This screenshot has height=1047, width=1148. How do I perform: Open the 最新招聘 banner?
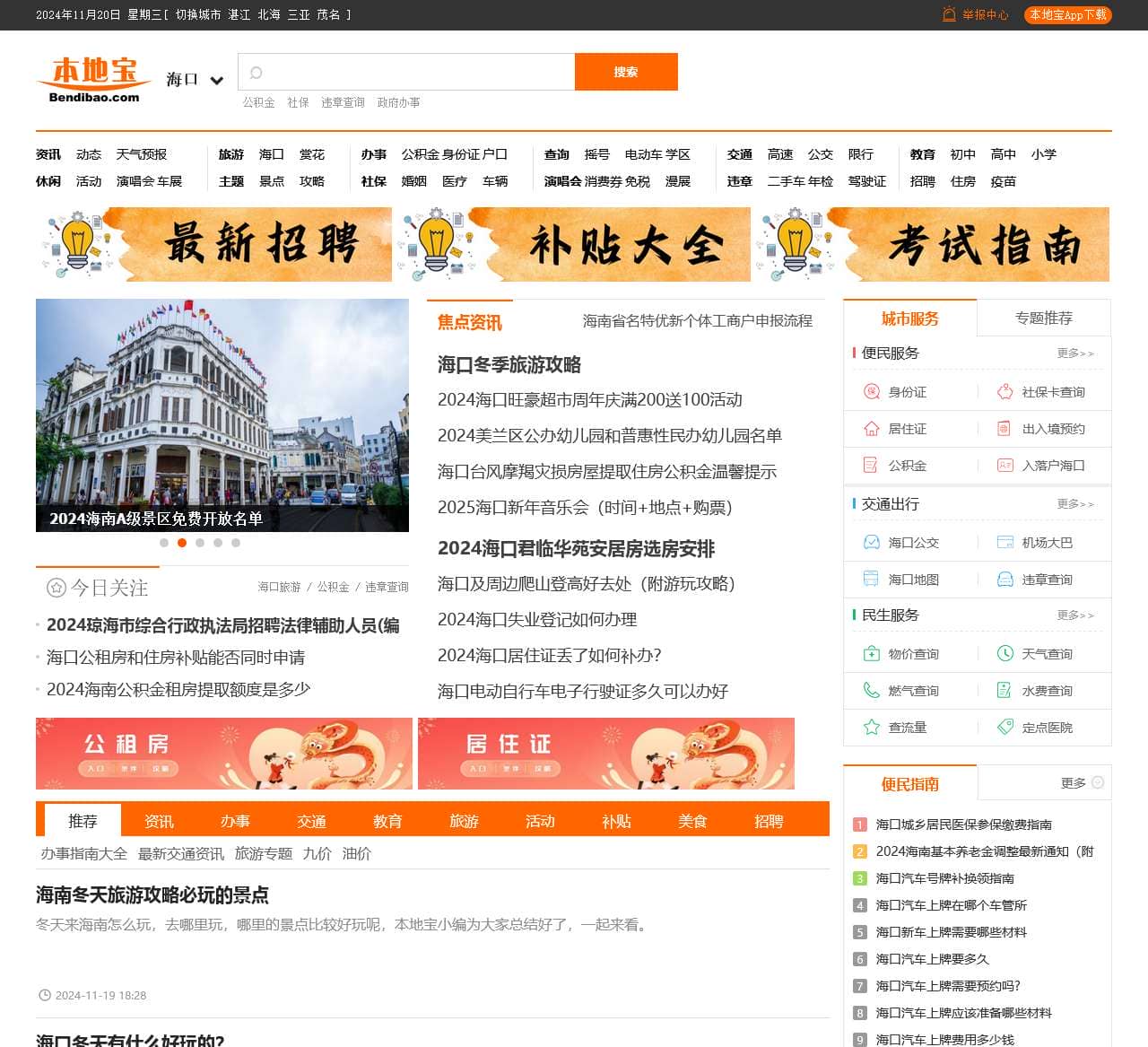[x=214, y=244]
